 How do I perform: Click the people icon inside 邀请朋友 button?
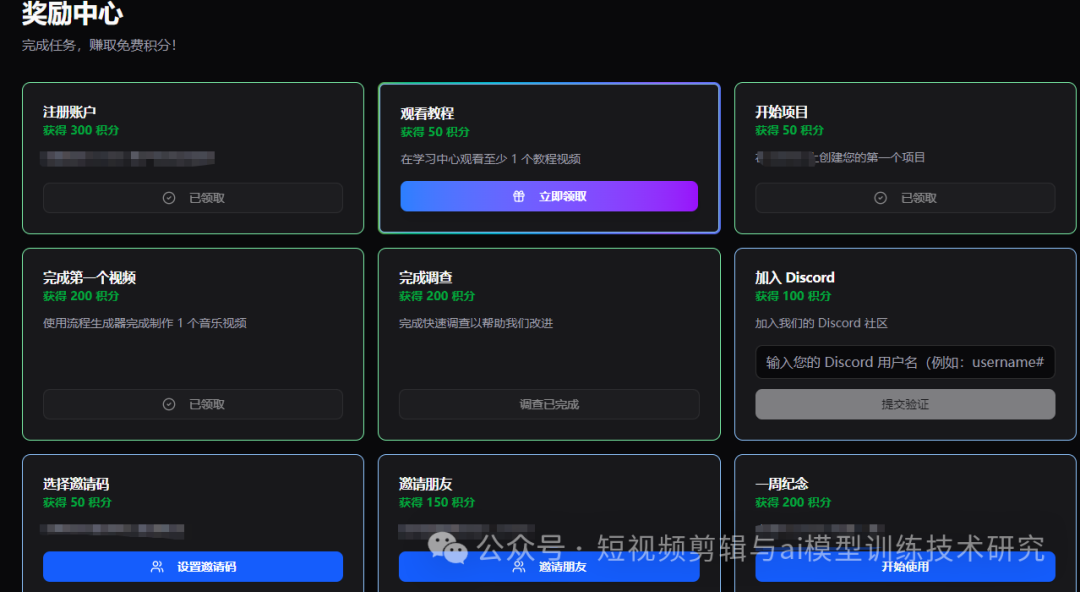point(519,567)
